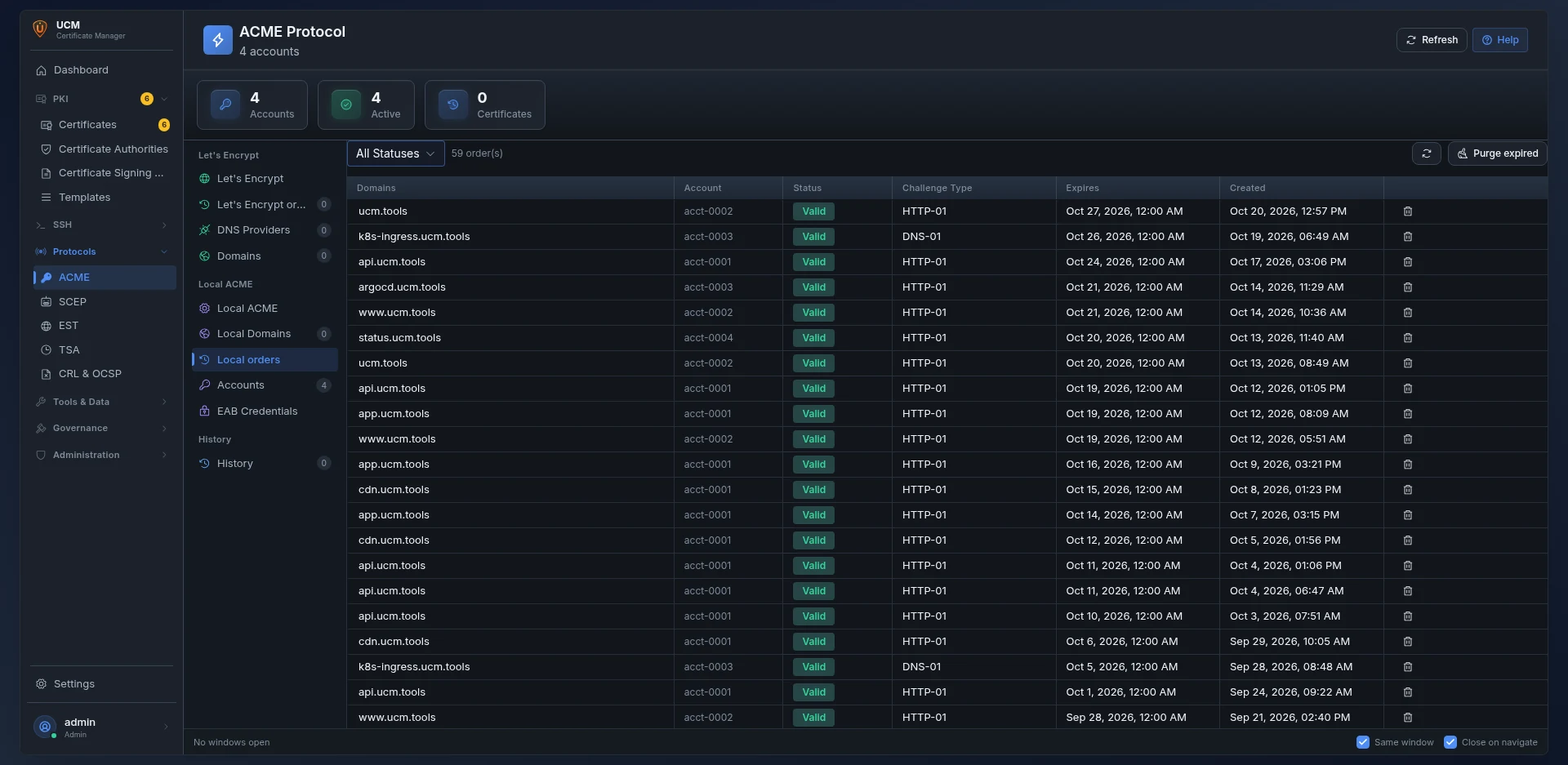
Task: Open the SCEP protocol page
Action: pos(105,302)
